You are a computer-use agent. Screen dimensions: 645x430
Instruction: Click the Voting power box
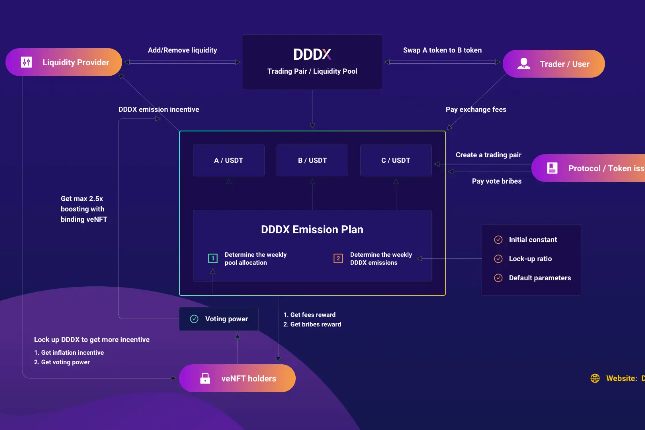point(219,318)
